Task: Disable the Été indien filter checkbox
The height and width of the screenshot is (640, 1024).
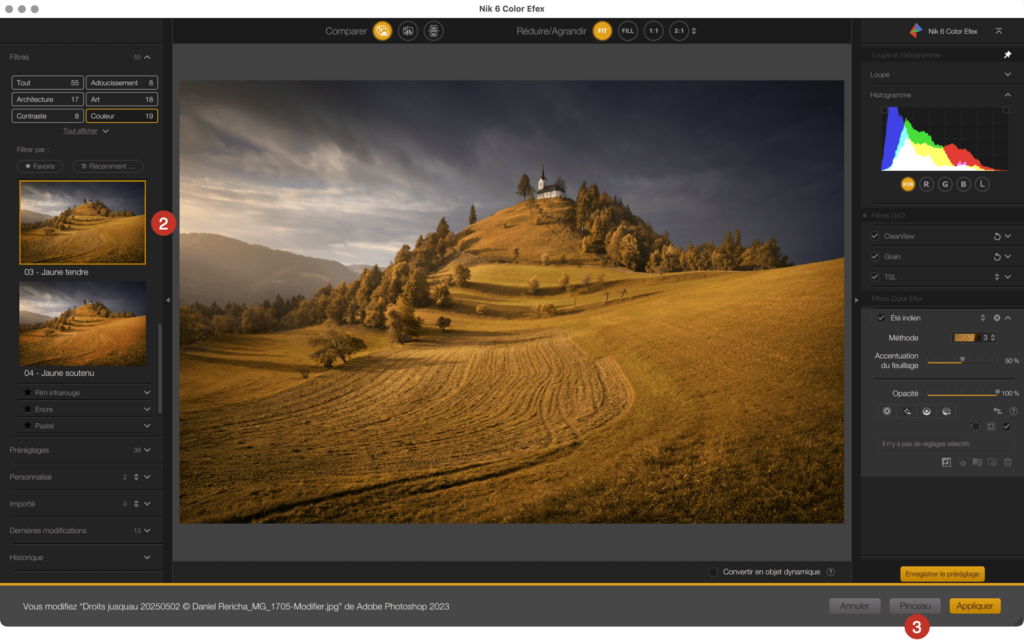Action: [881, 318]
